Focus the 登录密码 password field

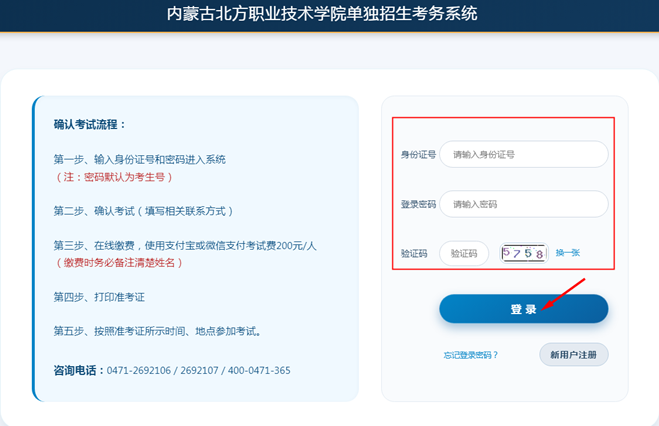pyautogui.click(x=523, y=204)
